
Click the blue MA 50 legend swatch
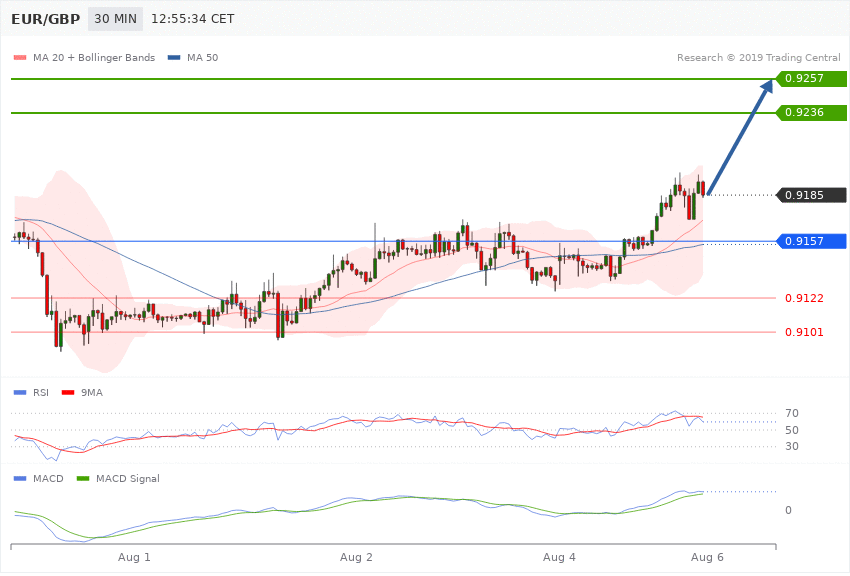click(x=174, y=57)
